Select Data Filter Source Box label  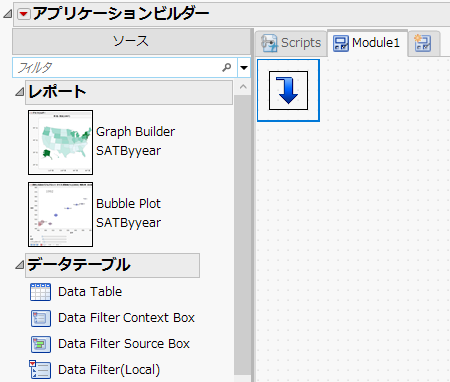124,344
